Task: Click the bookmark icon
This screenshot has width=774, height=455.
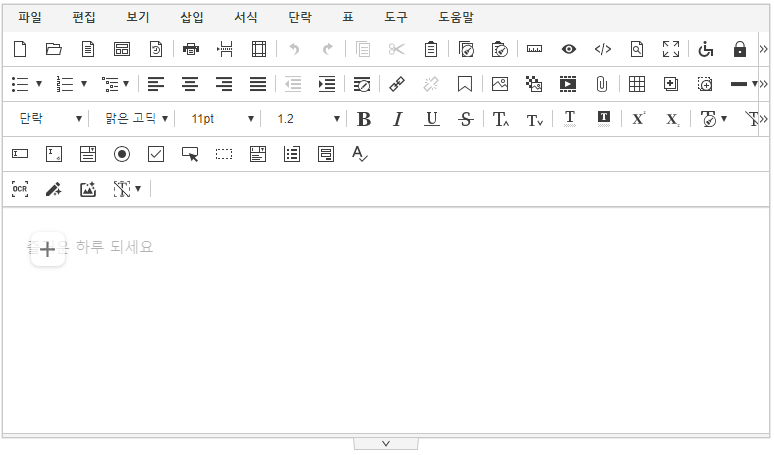Action: pos(465,84)
